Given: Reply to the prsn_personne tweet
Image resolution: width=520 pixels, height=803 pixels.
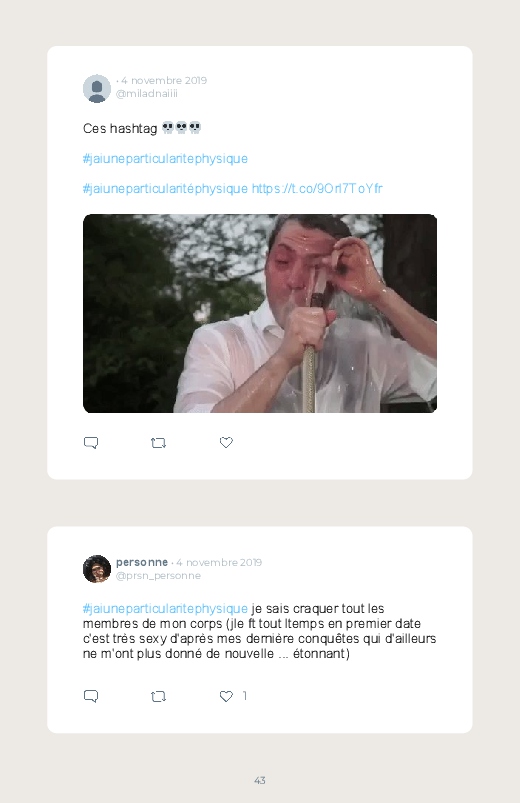Looking at the screenshot, I should click(x=91, y=696).
